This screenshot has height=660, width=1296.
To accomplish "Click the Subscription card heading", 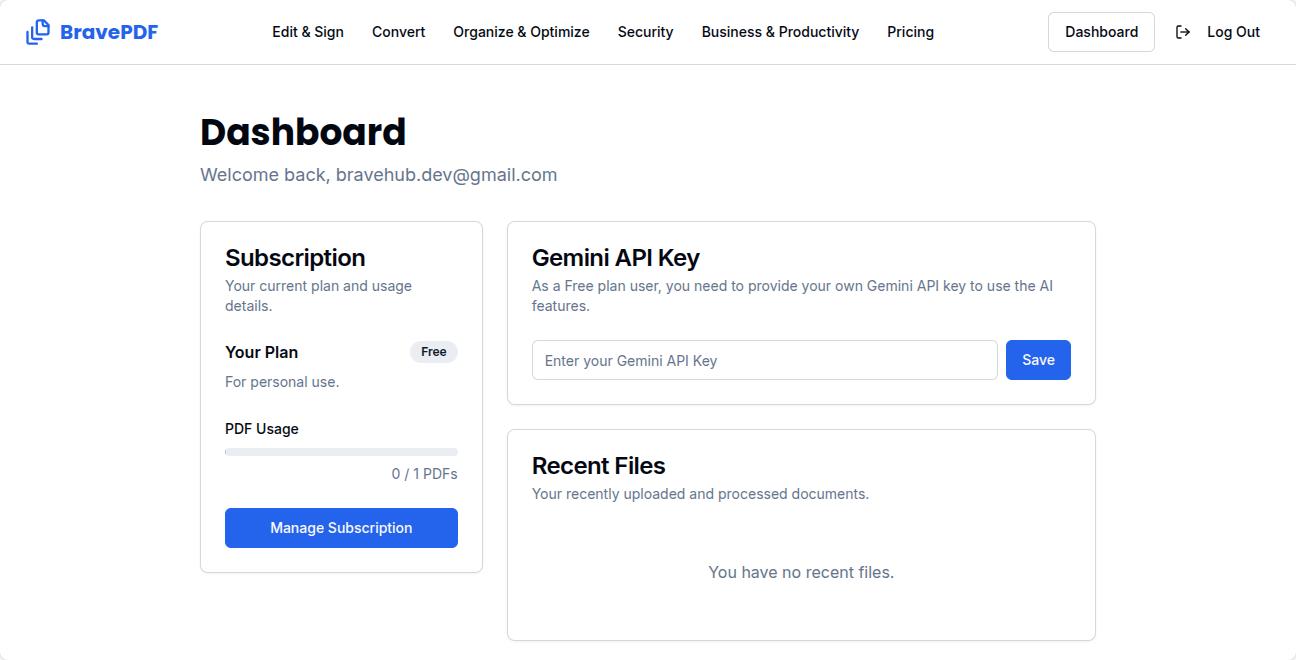I will [x=295, y=258].
